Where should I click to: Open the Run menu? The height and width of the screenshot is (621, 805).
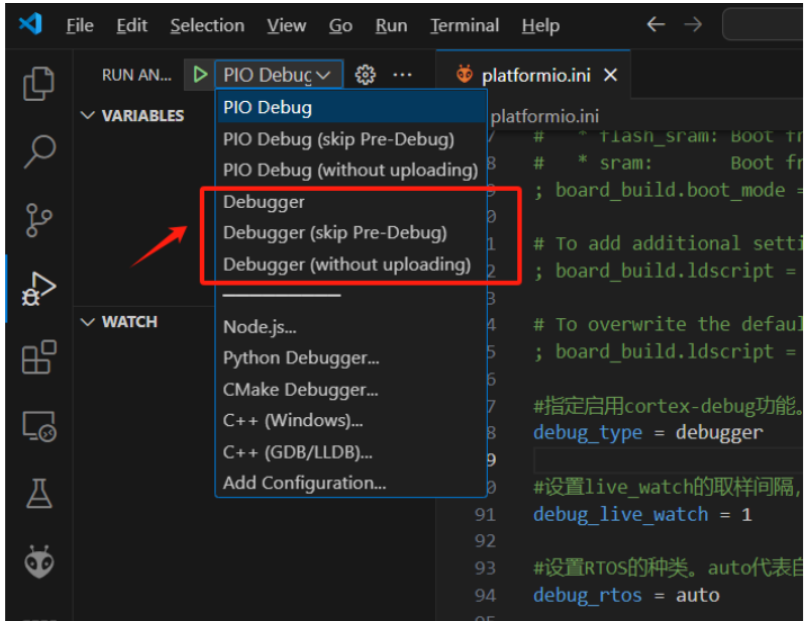coord(391,25)
